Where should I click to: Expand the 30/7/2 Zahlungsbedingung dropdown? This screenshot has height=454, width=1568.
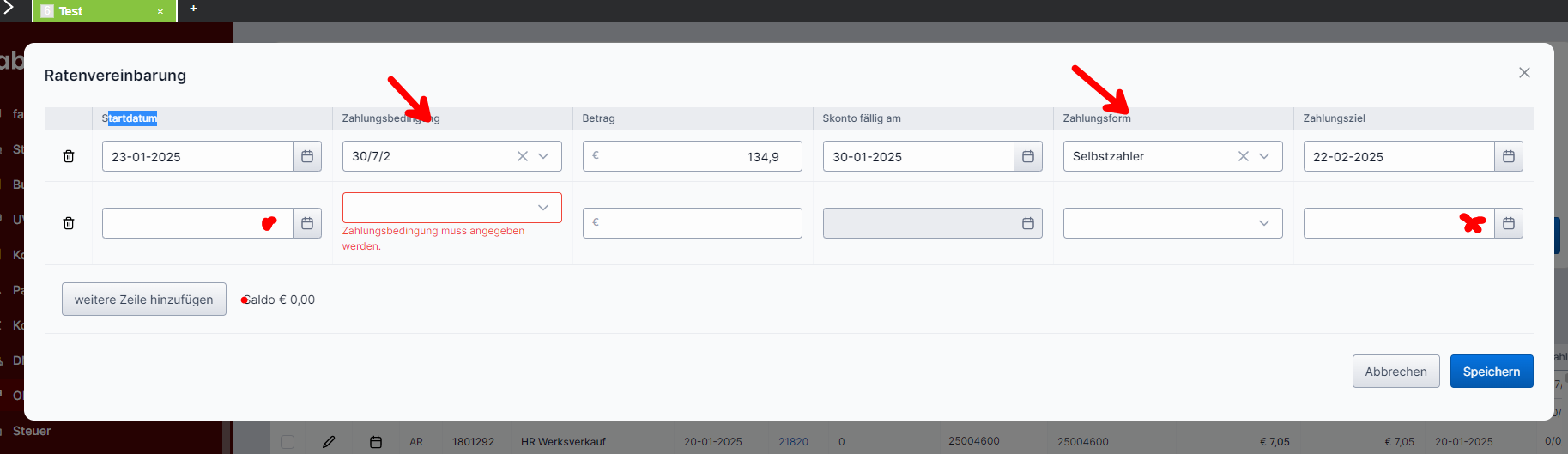(543, 156)
